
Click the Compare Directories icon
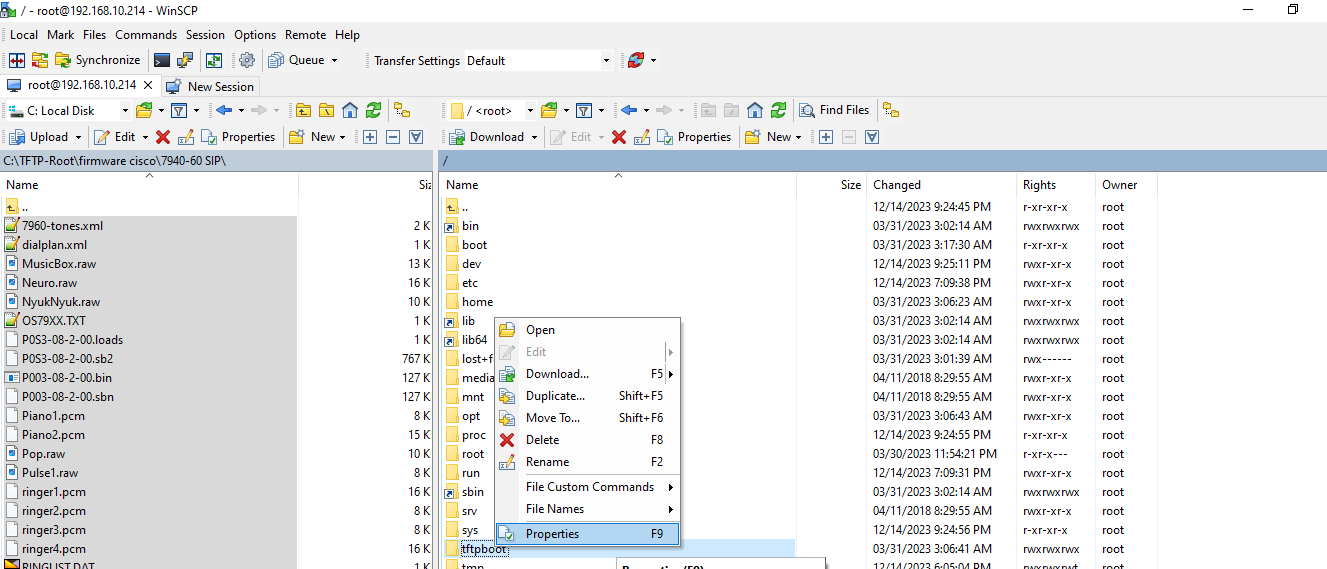(17, 61)
